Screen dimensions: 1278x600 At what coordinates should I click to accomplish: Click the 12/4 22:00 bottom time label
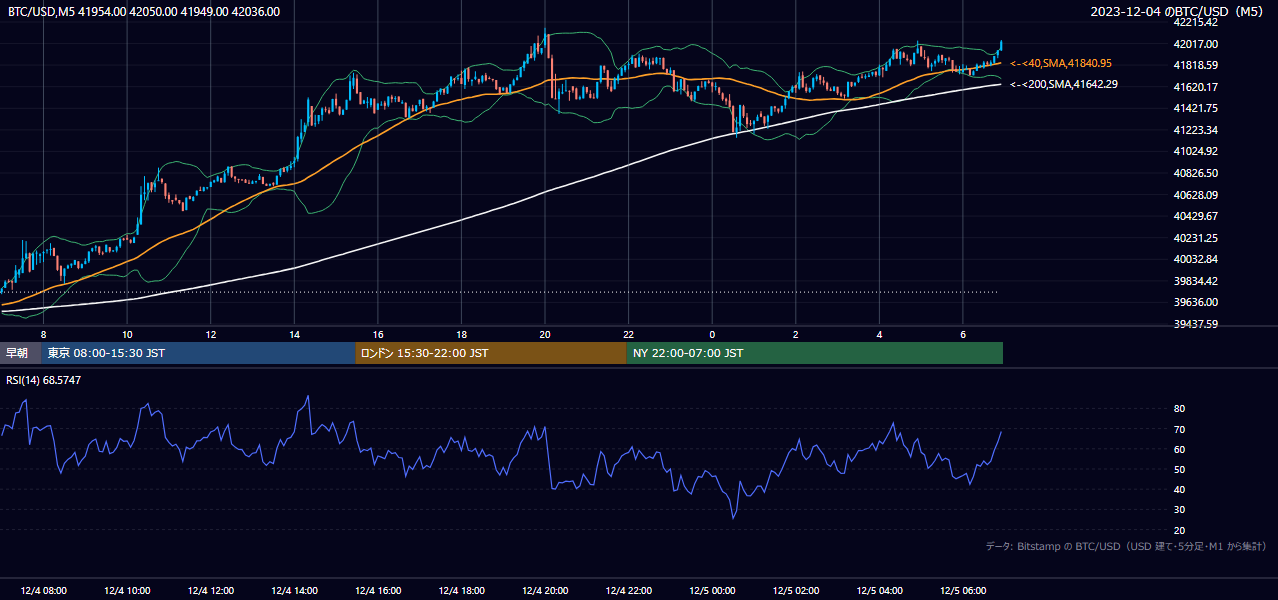[628, 591]
